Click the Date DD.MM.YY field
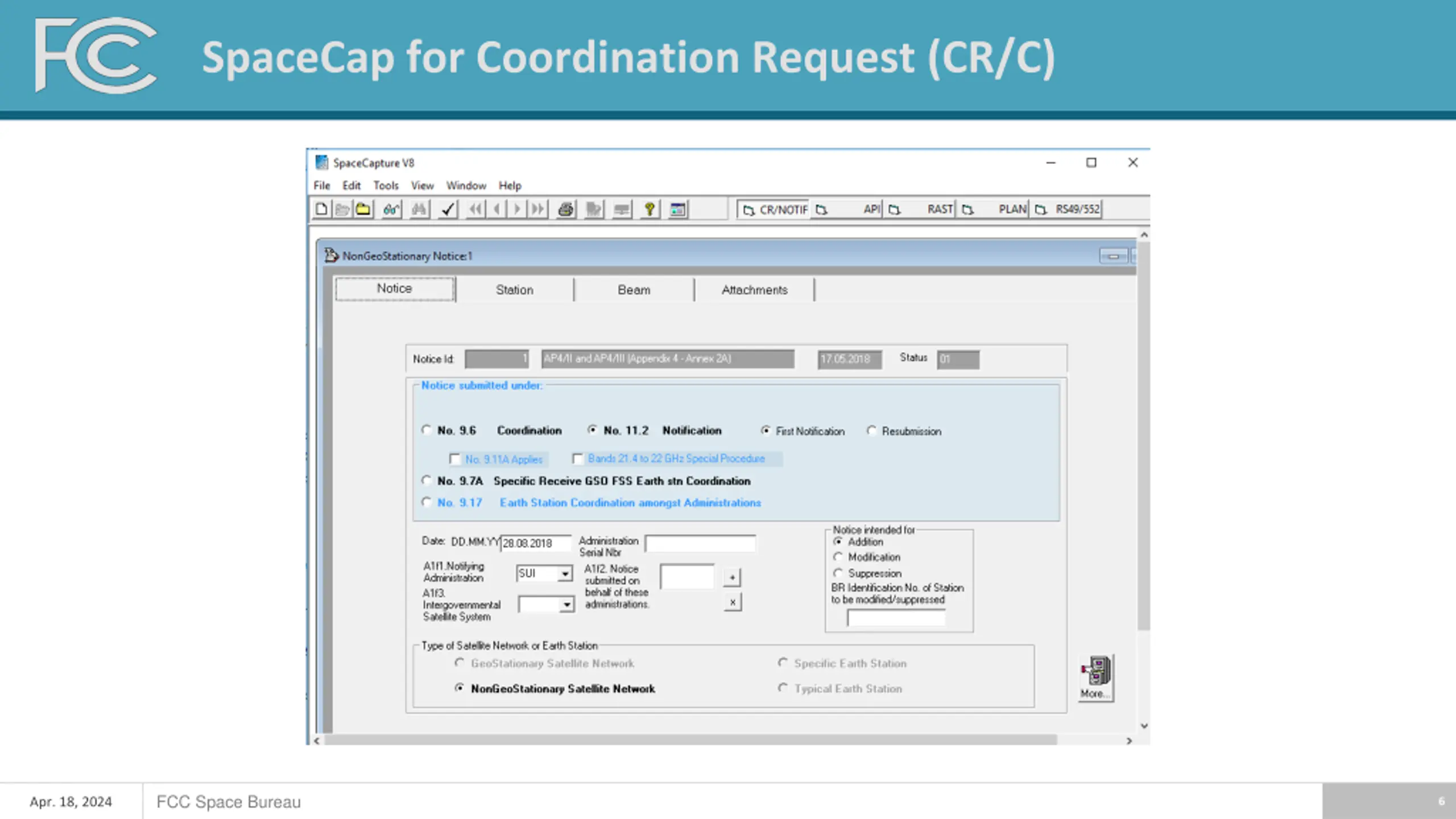Image resolution: width=1456 pixels, height=819 pixels. click(535, 543)
